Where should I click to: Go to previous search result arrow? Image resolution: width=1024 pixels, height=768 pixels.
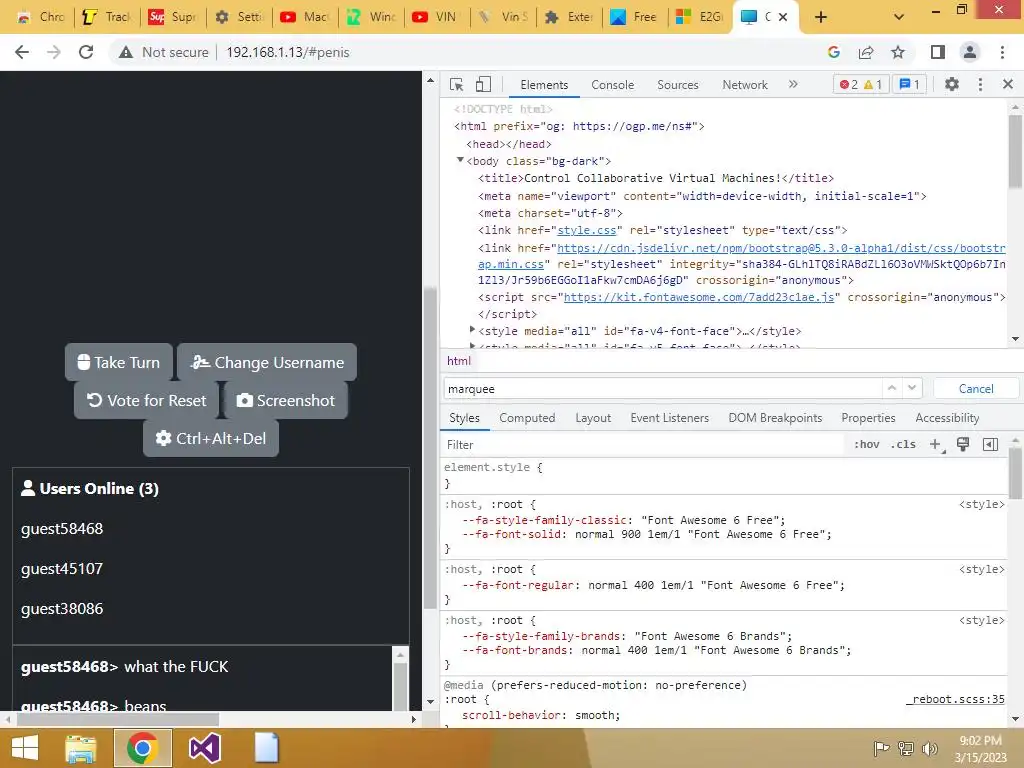click(x=891, y=388)
